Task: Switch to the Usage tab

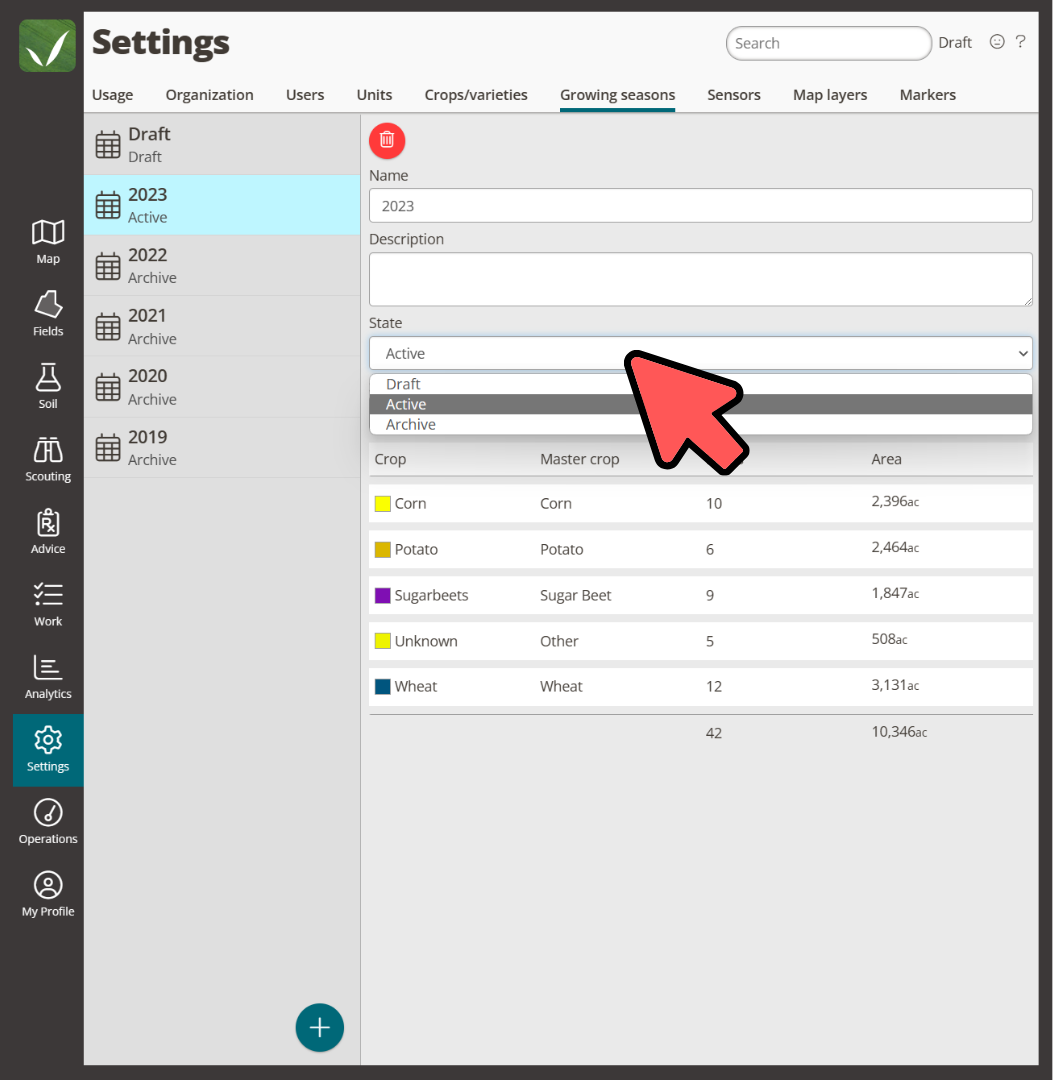Action: point(112,95)
